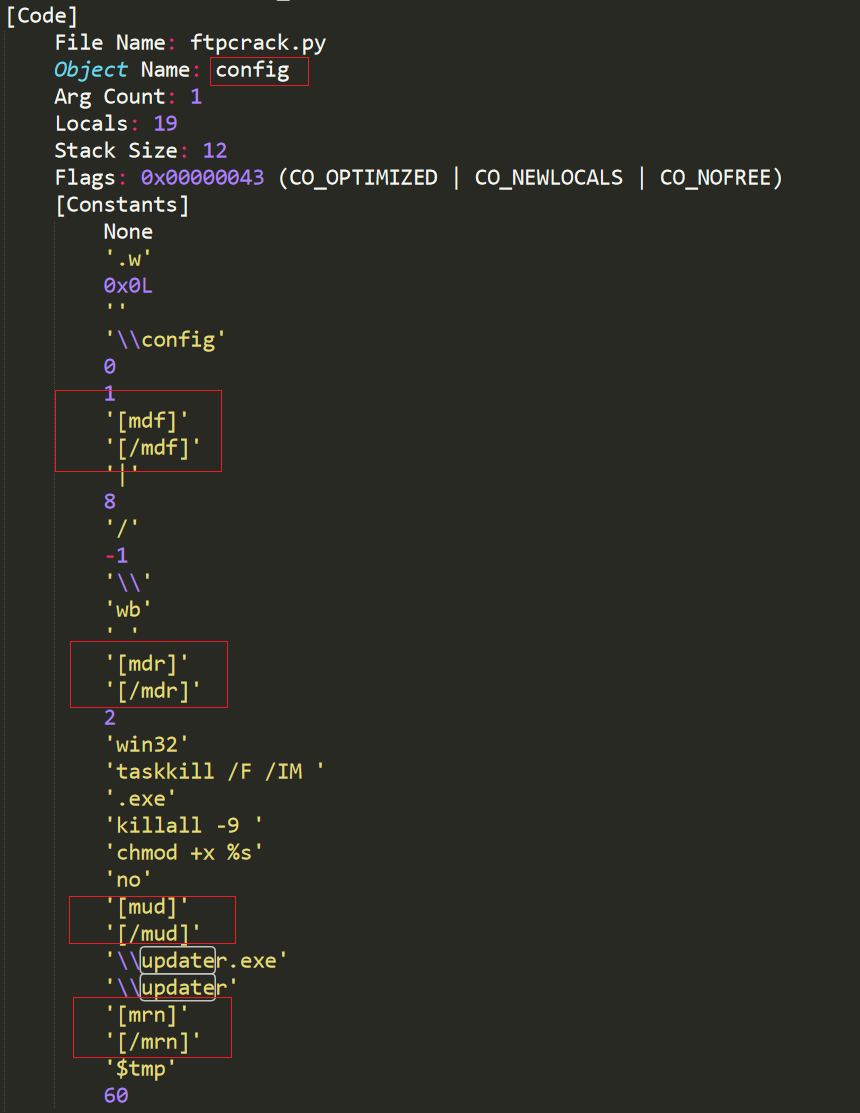Click the [Constants] section header
This screenshot has width=860, height=1113.
coord(122,204)
